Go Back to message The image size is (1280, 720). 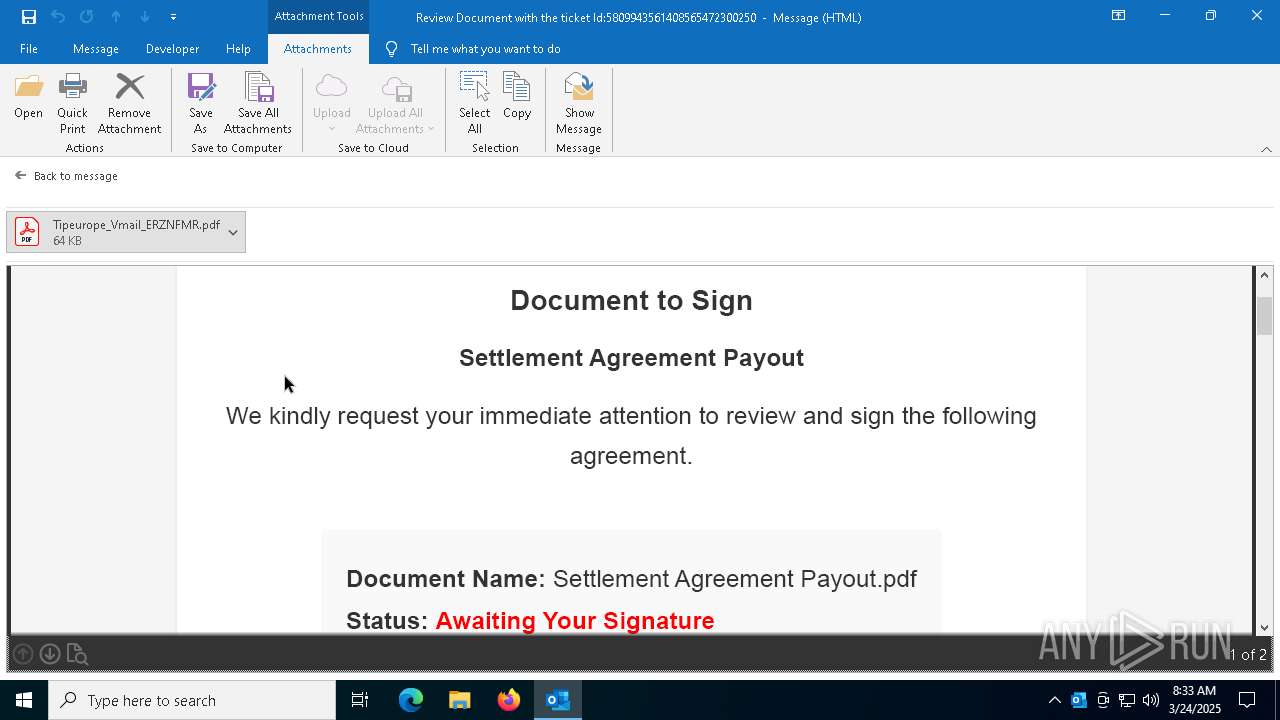click(67, 176)
